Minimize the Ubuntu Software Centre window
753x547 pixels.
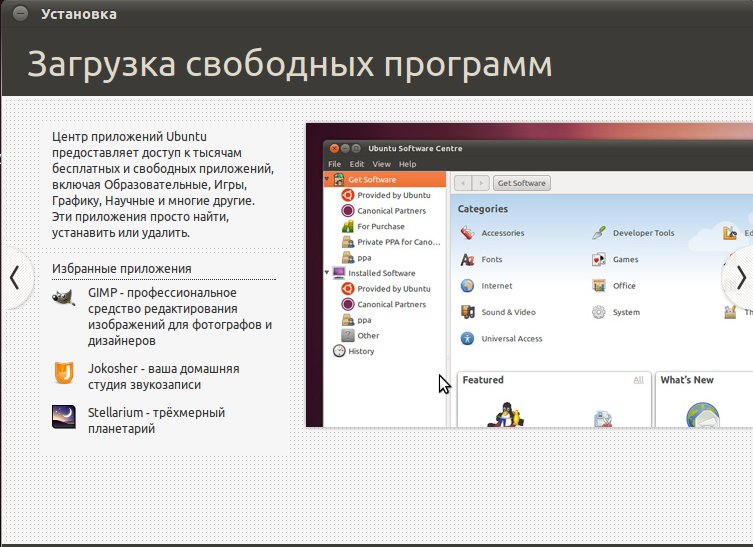pos(345,148)
